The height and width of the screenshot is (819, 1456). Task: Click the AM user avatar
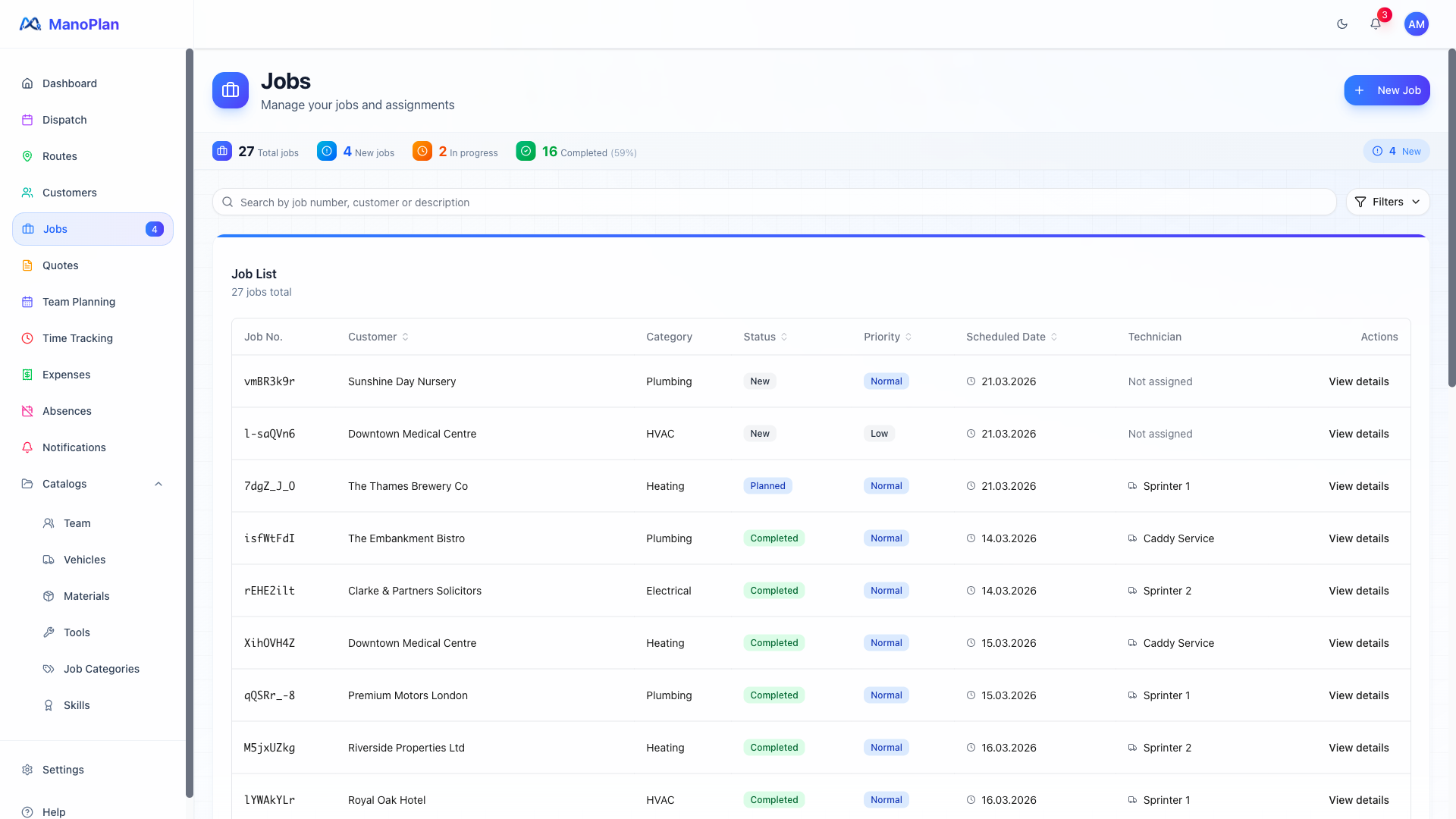click(1416, 24)
